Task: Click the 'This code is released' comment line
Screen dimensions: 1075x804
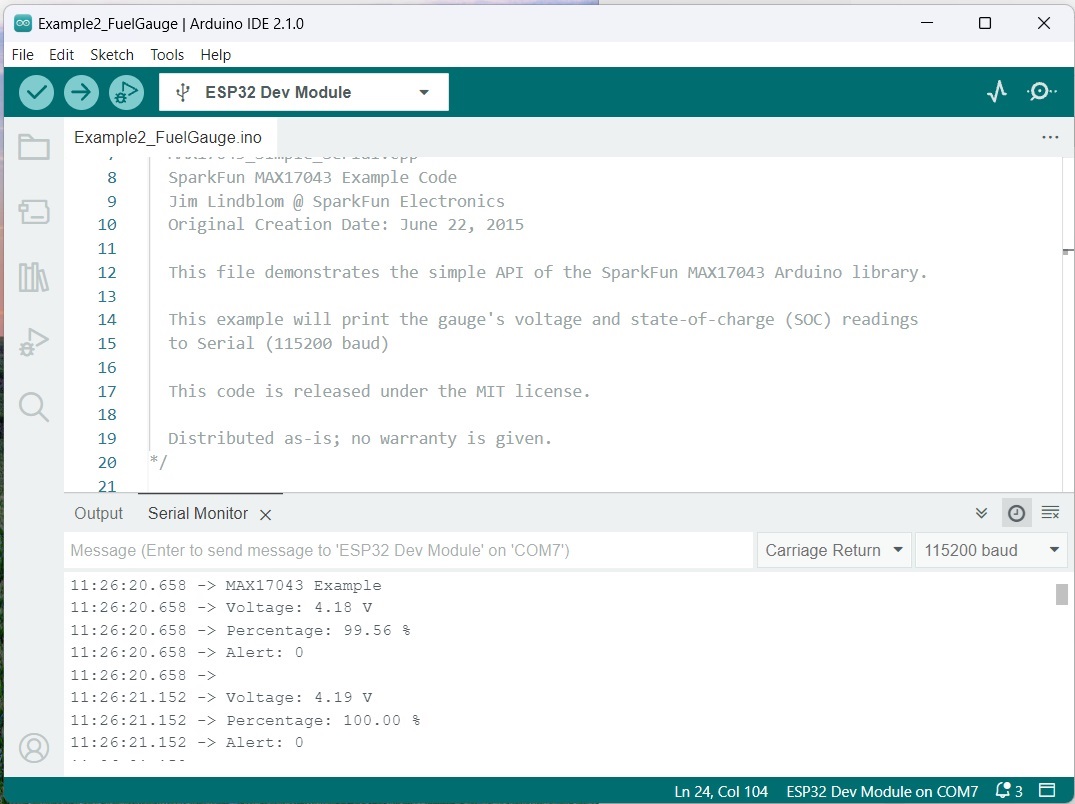Action: [379, 391]
